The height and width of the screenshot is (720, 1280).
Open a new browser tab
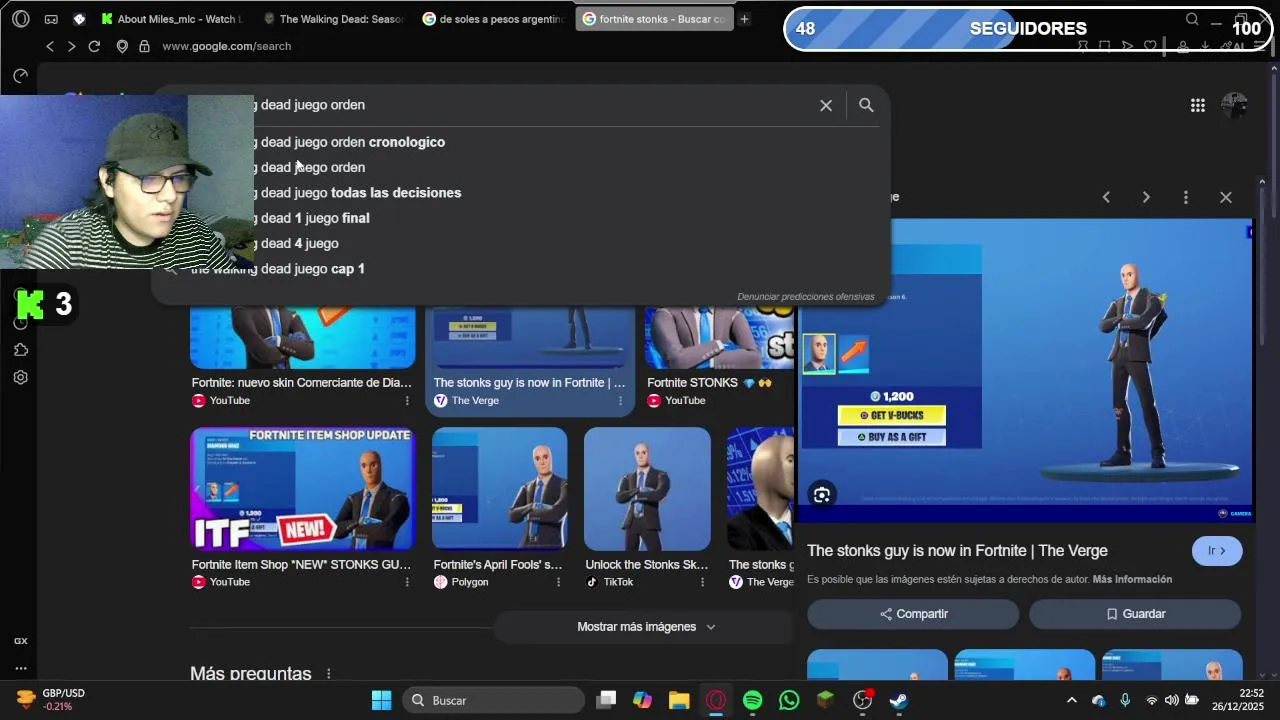tap(744, 19)
